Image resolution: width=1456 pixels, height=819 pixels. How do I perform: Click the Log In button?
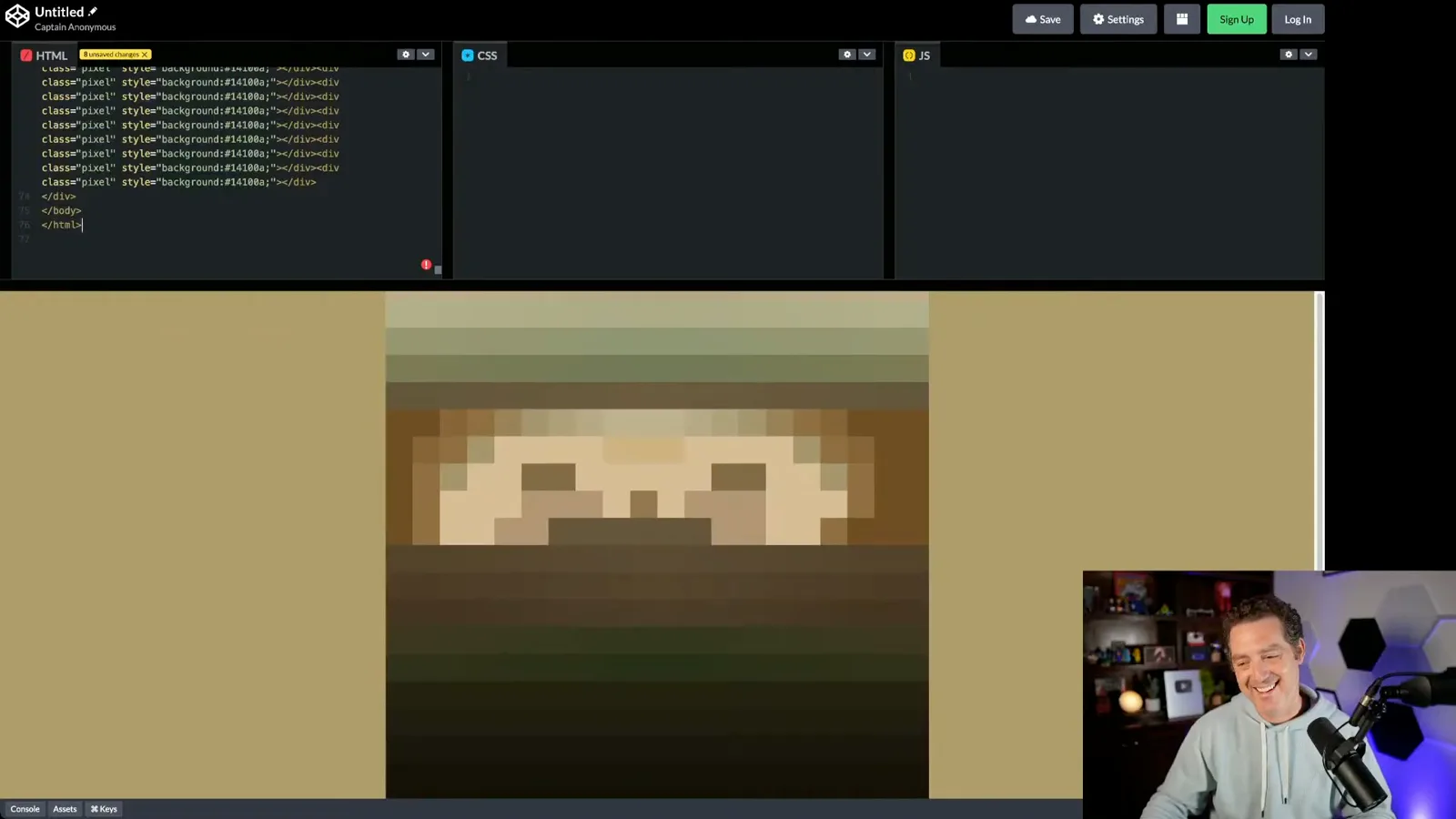pos(1298,19)
